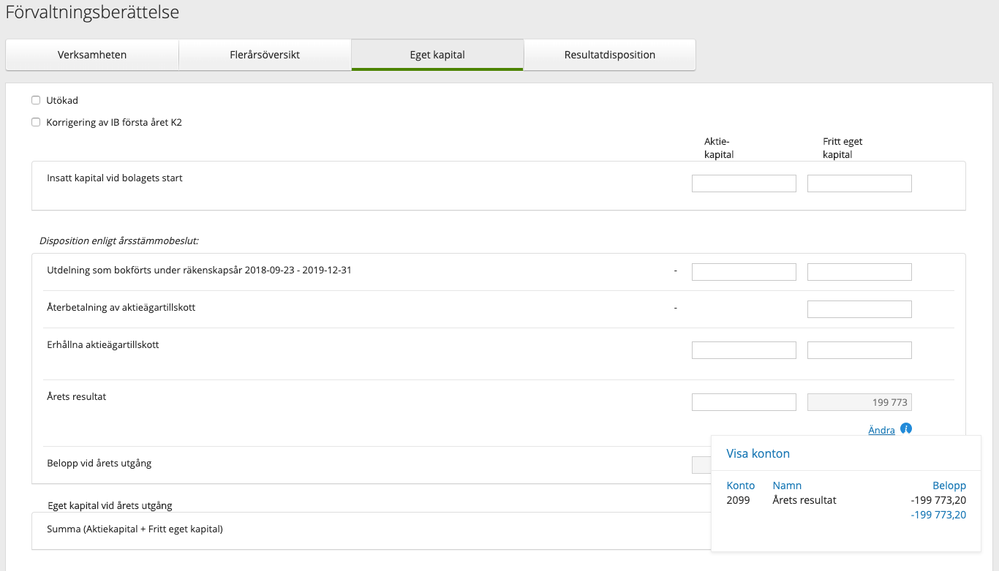Image resolution: width=999 pixels, height=571 pixels.
Task: Switch to the Flerårsöversikt tab
Action: point(264,55)
